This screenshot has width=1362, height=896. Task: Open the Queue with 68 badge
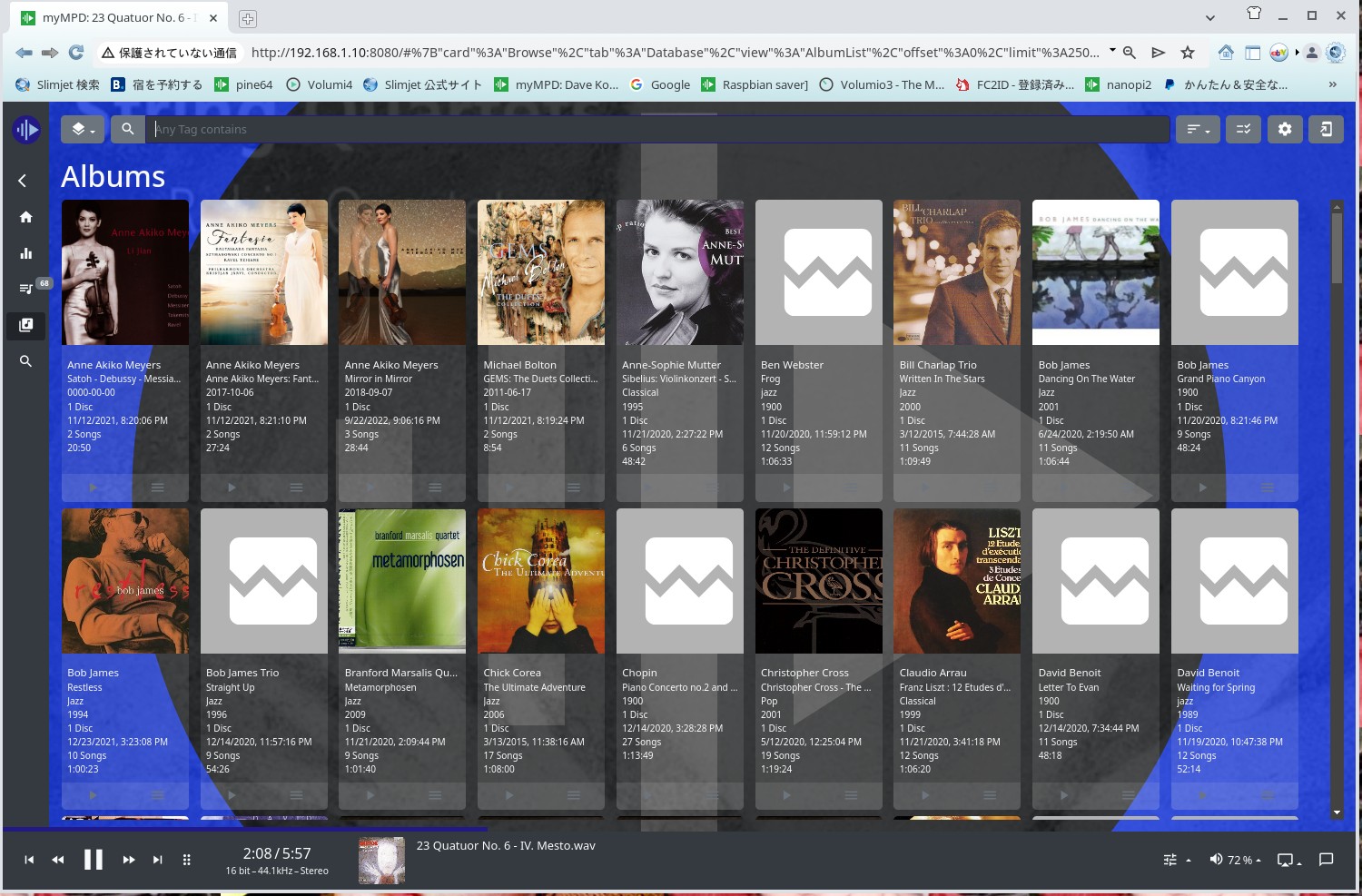click(x=25, y=289)
